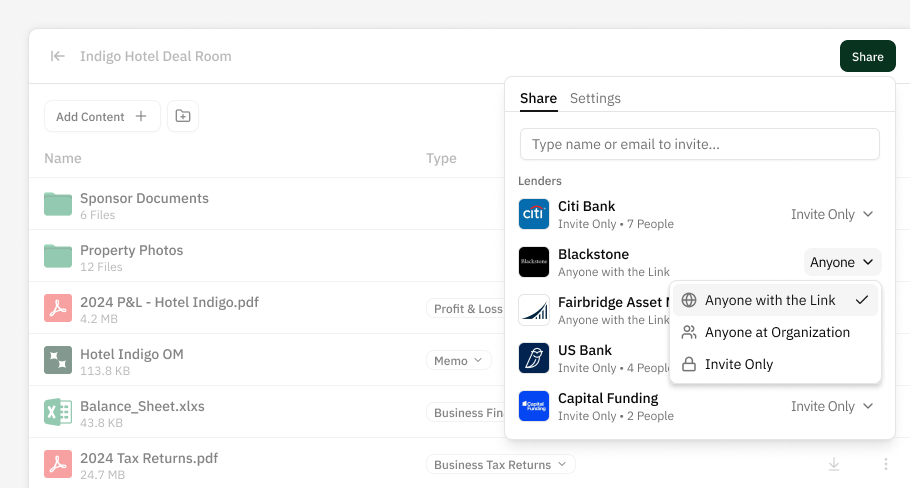
Task: Choose Anyone at Organization access
Action: coord(777,332)
